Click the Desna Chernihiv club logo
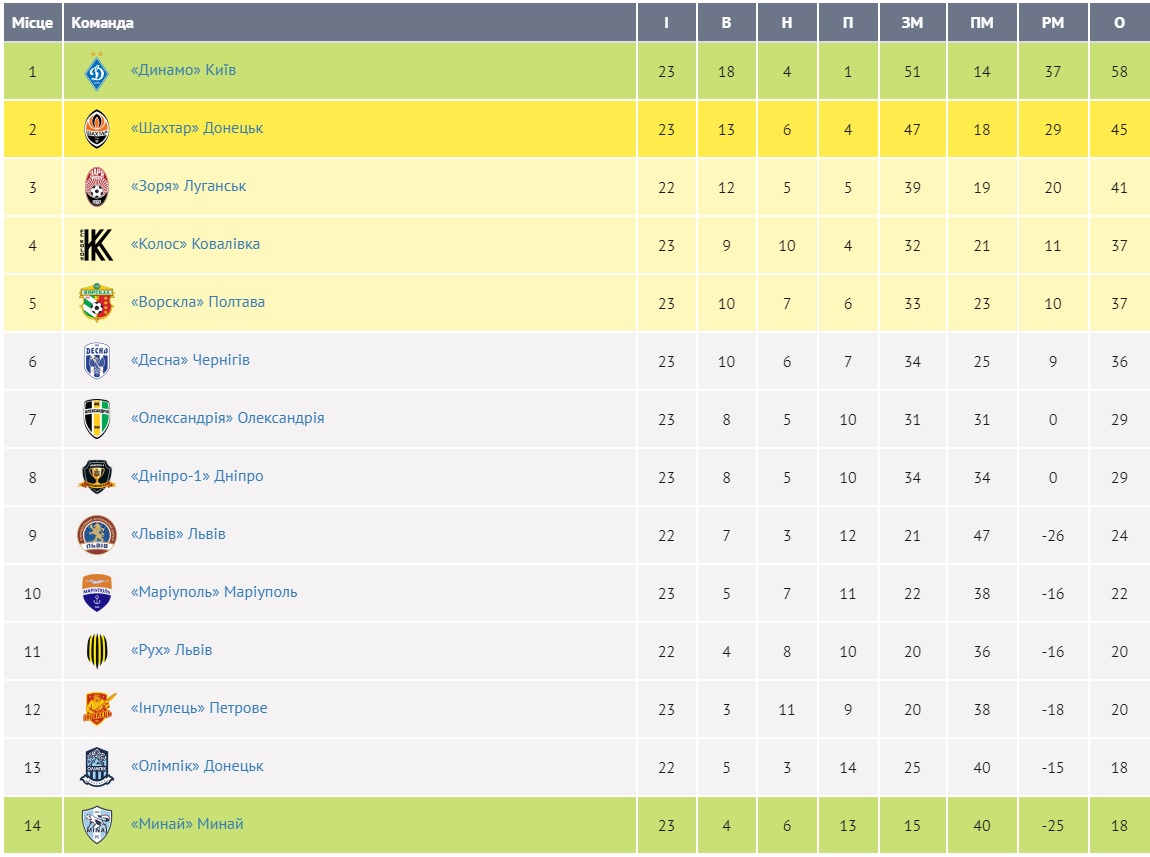Screen dimensions: 1150x857 tap(97, 361)
